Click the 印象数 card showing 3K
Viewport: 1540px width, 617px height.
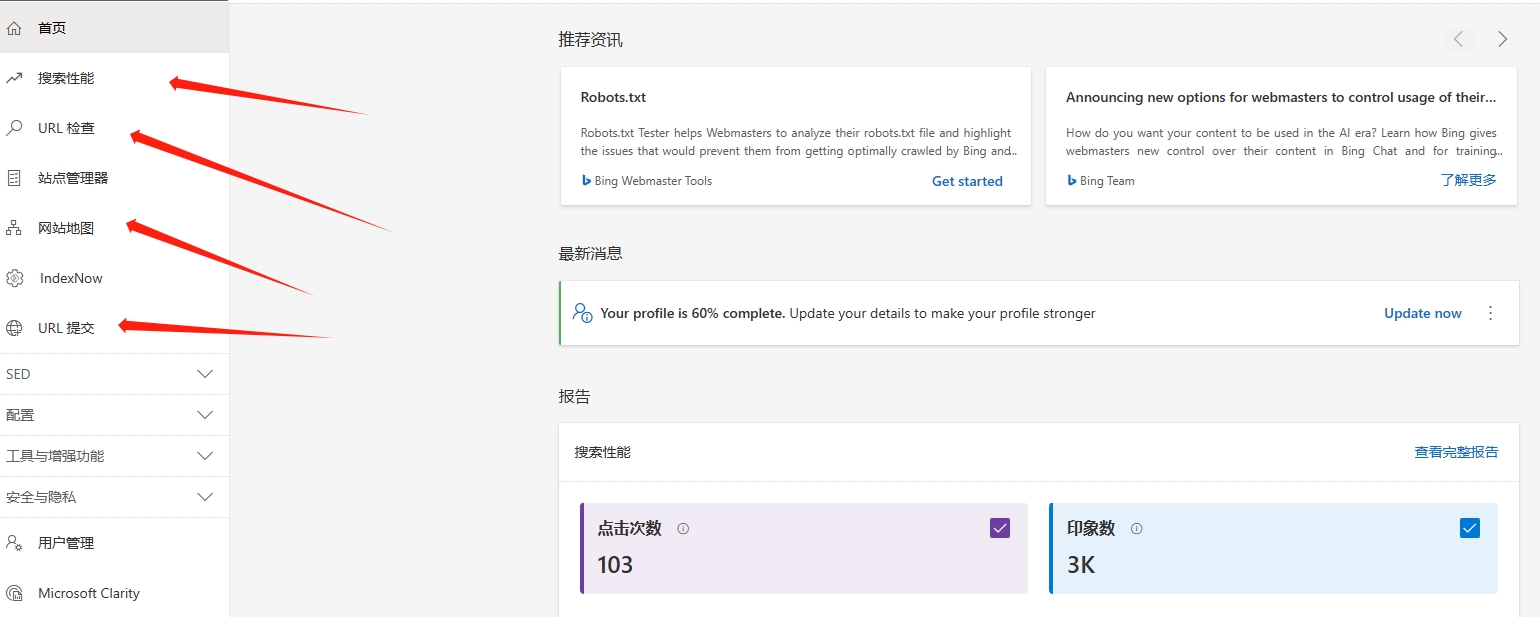(1273, 548)
